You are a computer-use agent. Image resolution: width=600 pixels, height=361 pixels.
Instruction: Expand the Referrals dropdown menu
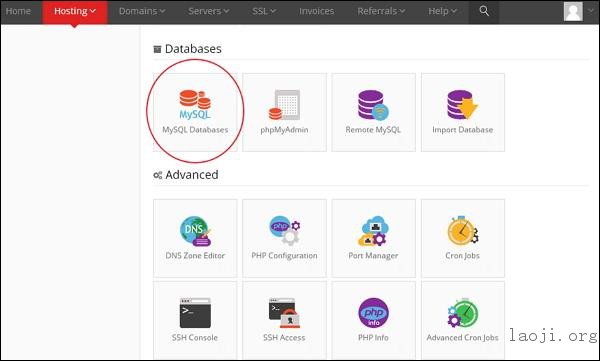(x=381, y=11)
